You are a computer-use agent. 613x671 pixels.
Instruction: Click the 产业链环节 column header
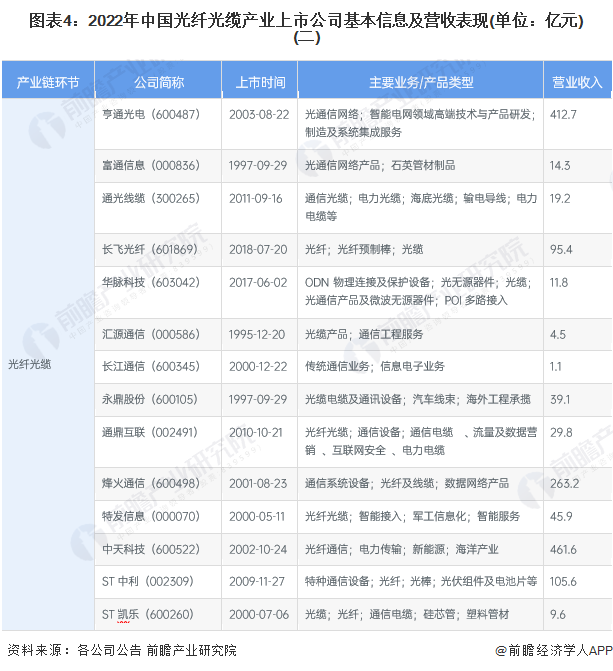click(x=48, y=82)
